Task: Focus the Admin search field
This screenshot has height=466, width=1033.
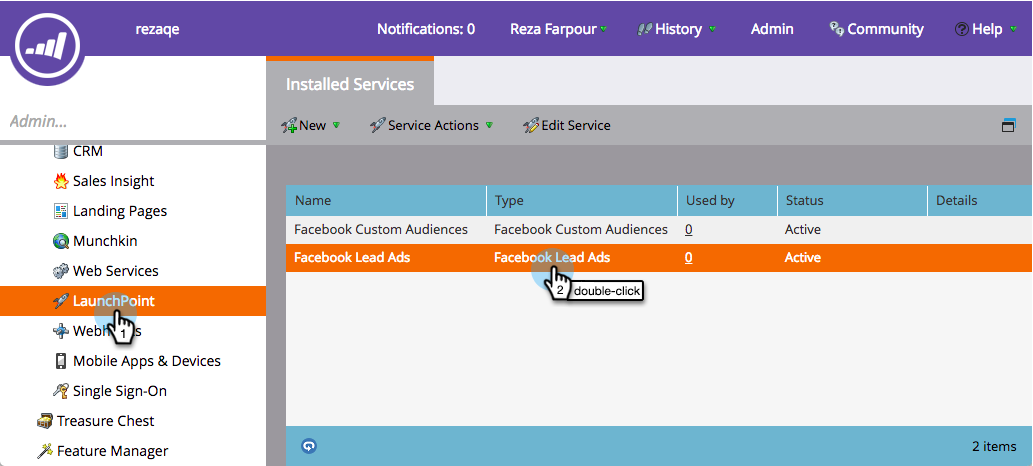Action: point(133,121)
